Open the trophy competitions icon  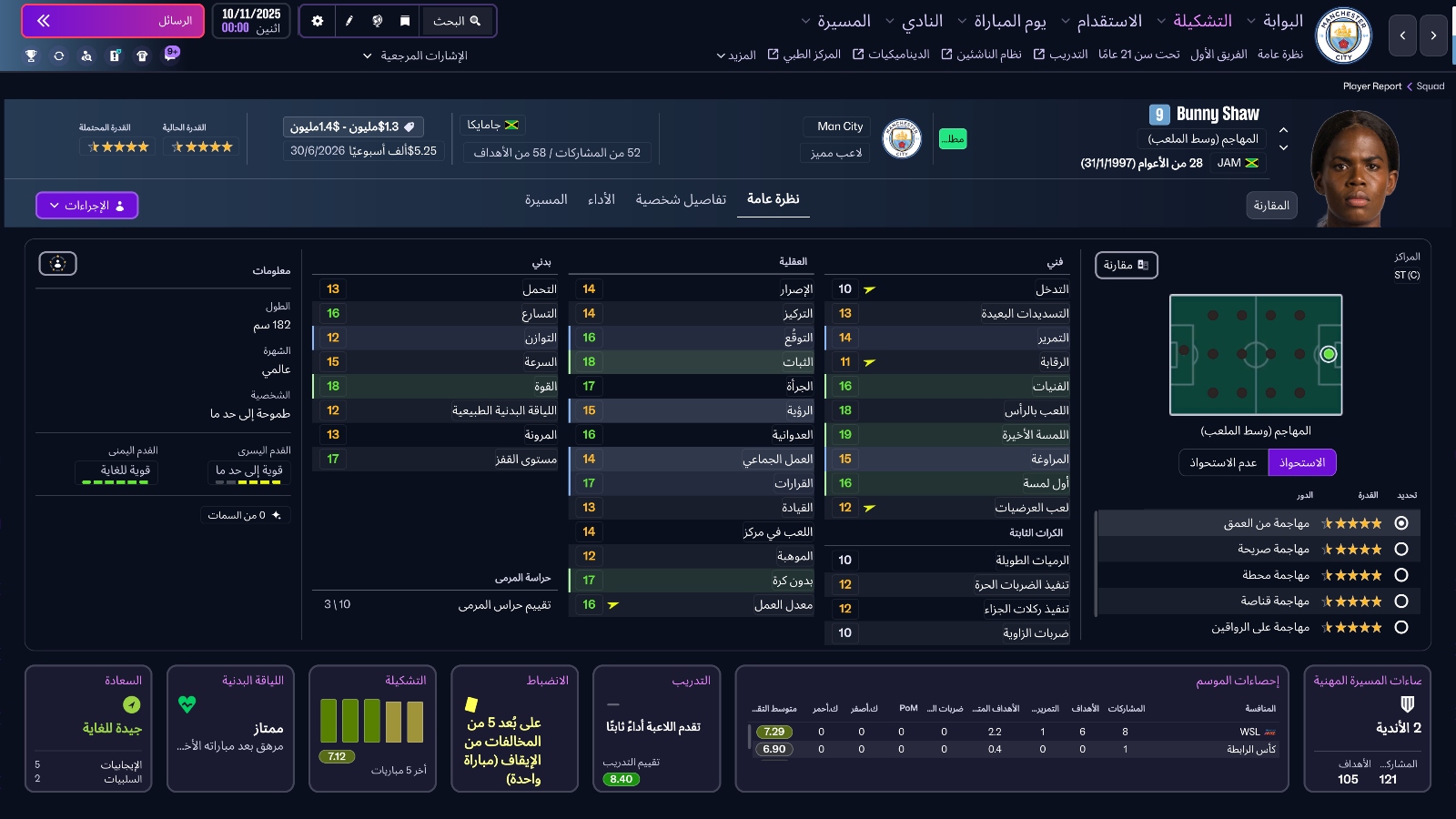click(32, 56)
